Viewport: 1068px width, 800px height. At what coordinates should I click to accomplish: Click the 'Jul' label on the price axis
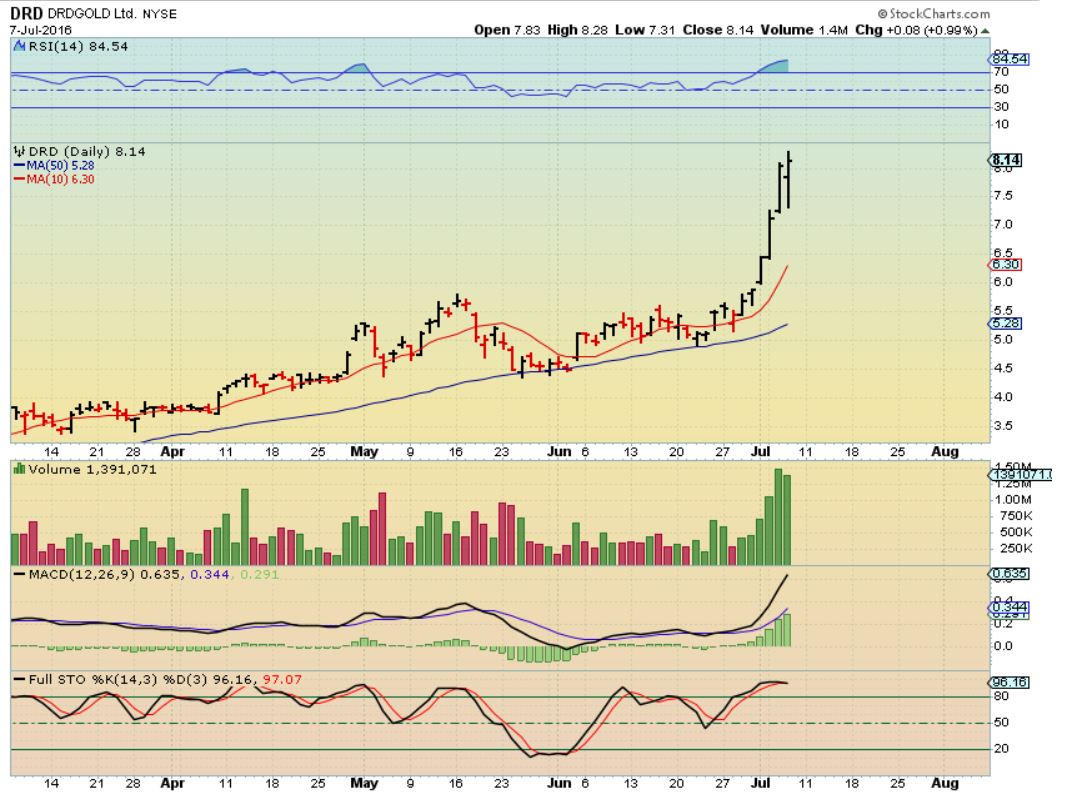click(761, 452)
